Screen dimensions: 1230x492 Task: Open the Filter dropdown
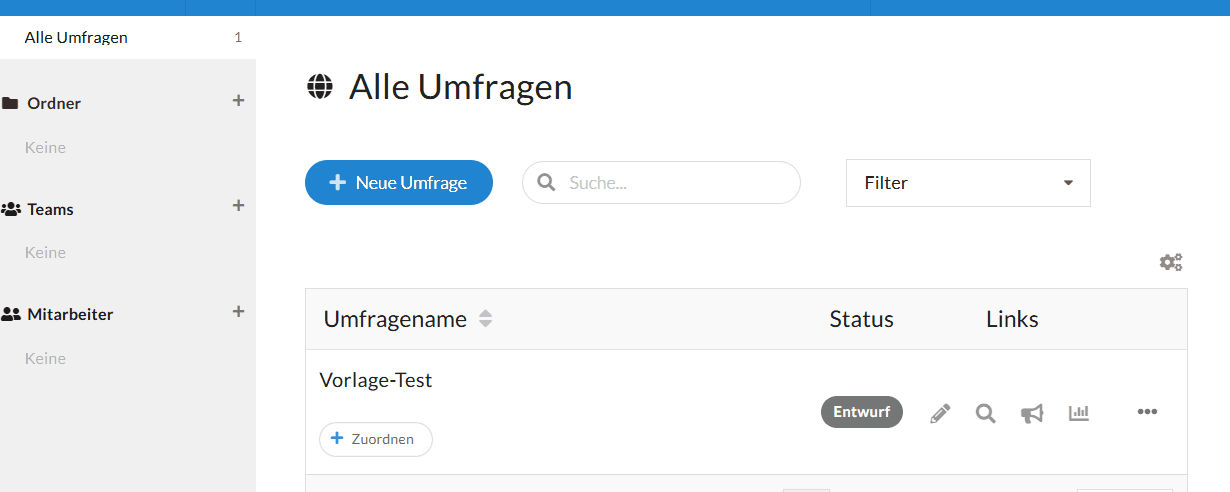[968, 183]
